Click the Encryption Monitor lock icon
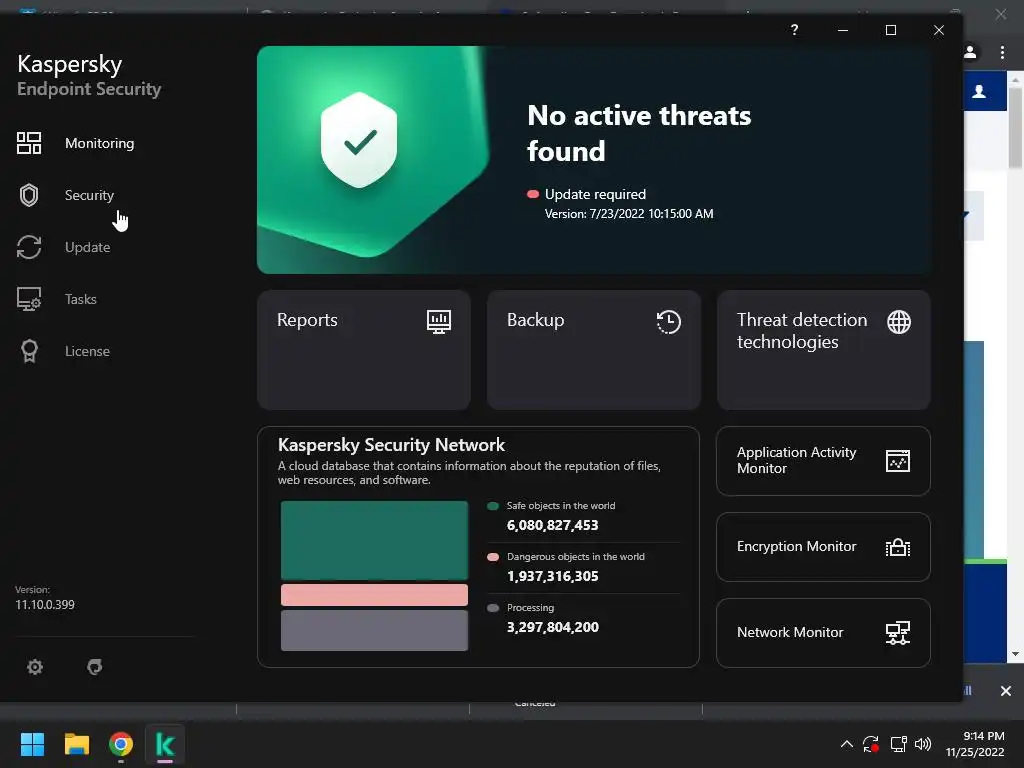 (x=898, y=547)
